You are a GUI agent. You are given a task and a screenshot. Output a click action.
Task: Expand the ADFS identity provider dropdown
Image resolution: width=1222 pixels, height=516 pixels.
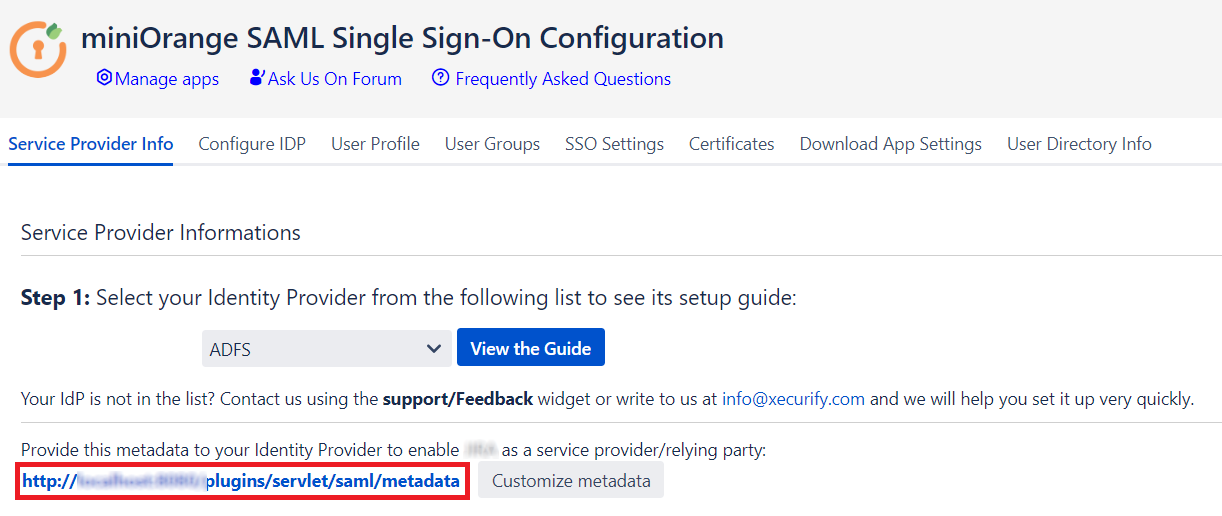coord(327,348)
